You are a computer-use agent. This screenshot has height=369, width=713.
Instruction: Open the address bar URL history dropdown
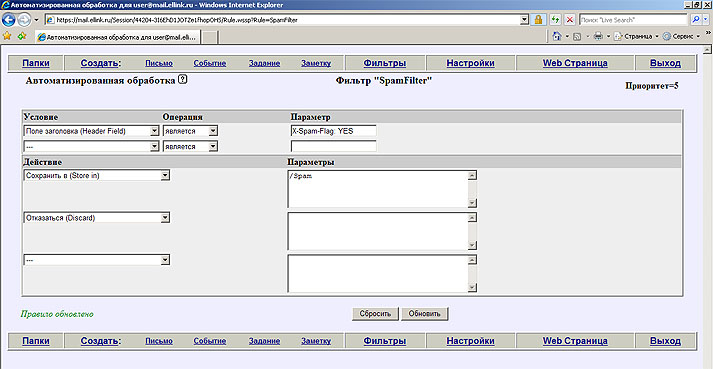click(524, 20)
